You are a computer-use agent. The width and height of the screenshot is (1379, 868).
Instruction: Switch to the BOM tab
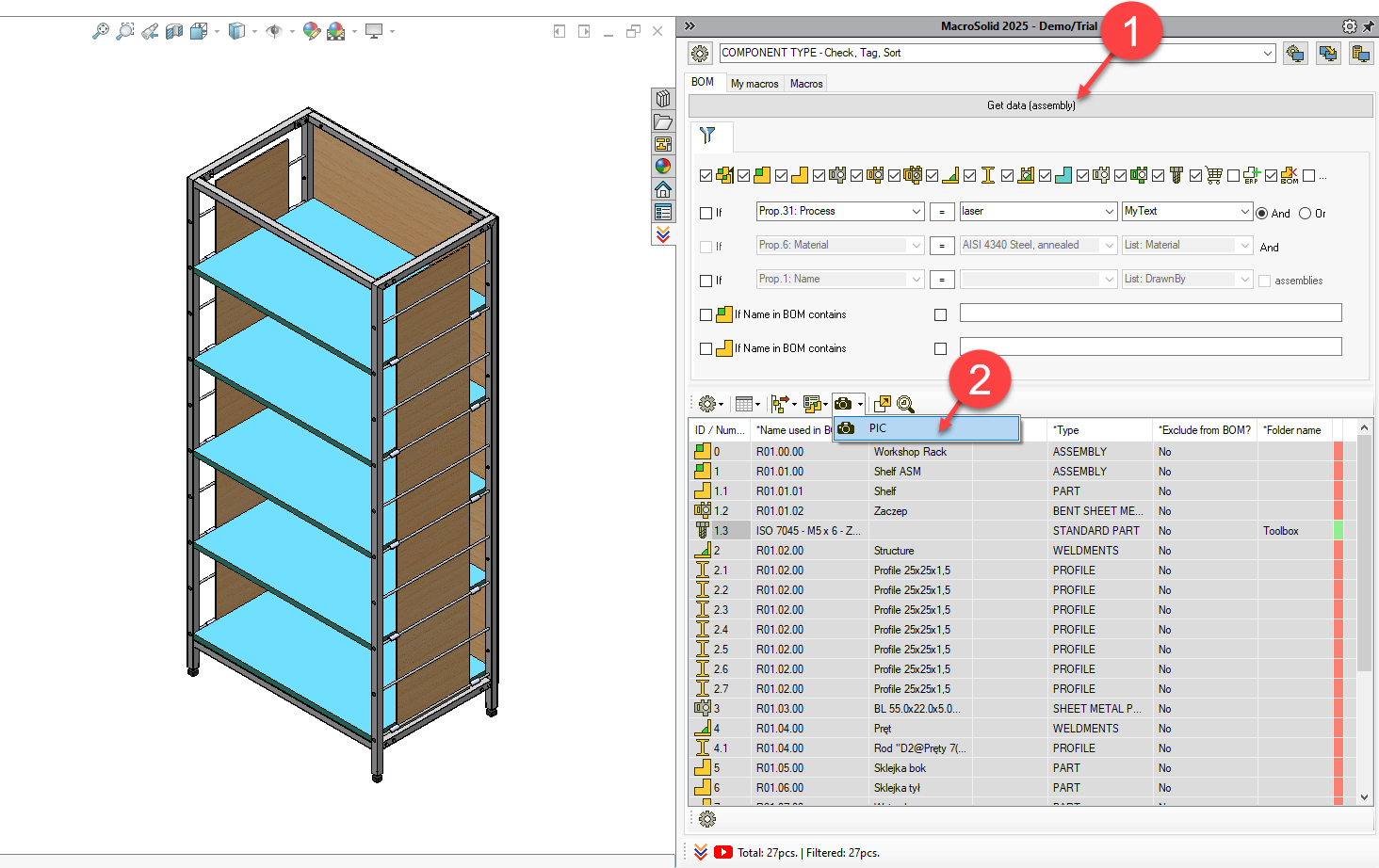coord(703,83)
